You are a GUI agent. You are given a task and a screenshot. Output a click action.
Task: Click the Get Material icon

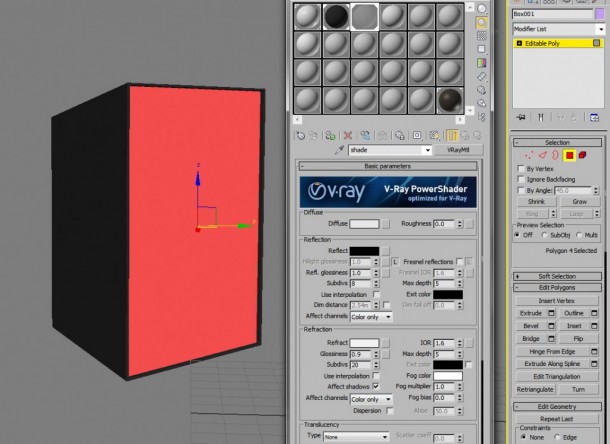(301, 135)
